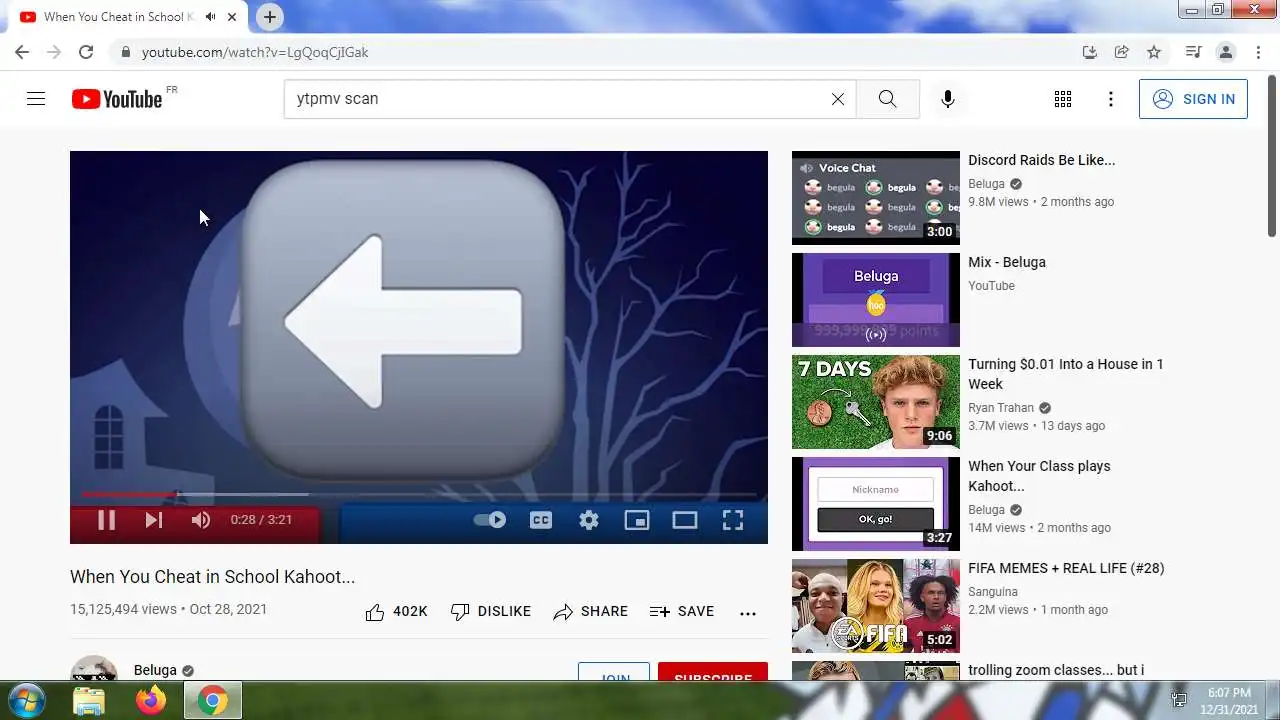Click the Chrome taskbar icon
The width and height of the screenshot is (1280, 720).
point(212,701)
